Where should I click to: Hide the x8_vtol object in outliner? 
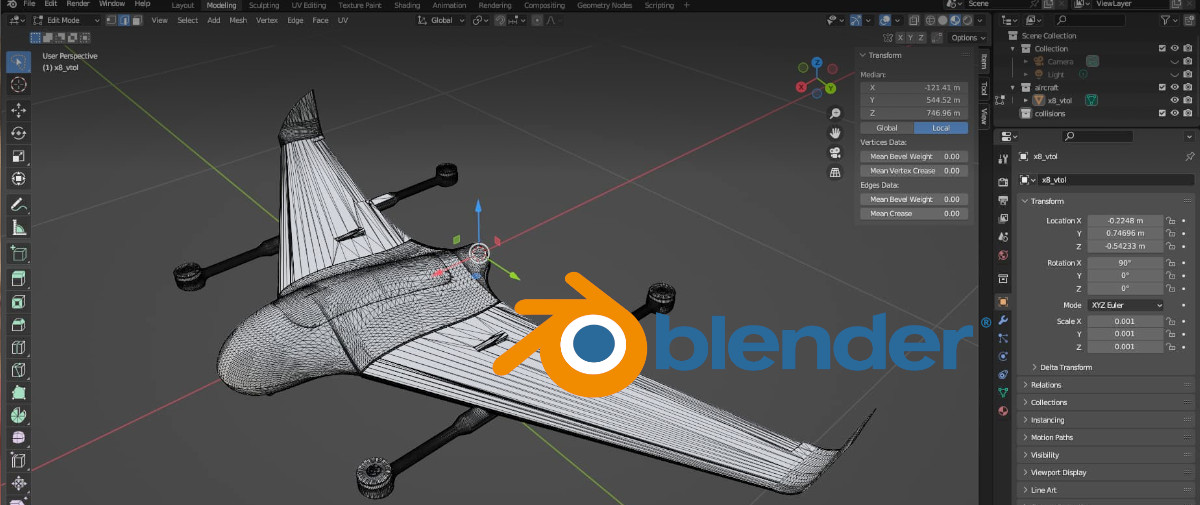pos(1175,100)
